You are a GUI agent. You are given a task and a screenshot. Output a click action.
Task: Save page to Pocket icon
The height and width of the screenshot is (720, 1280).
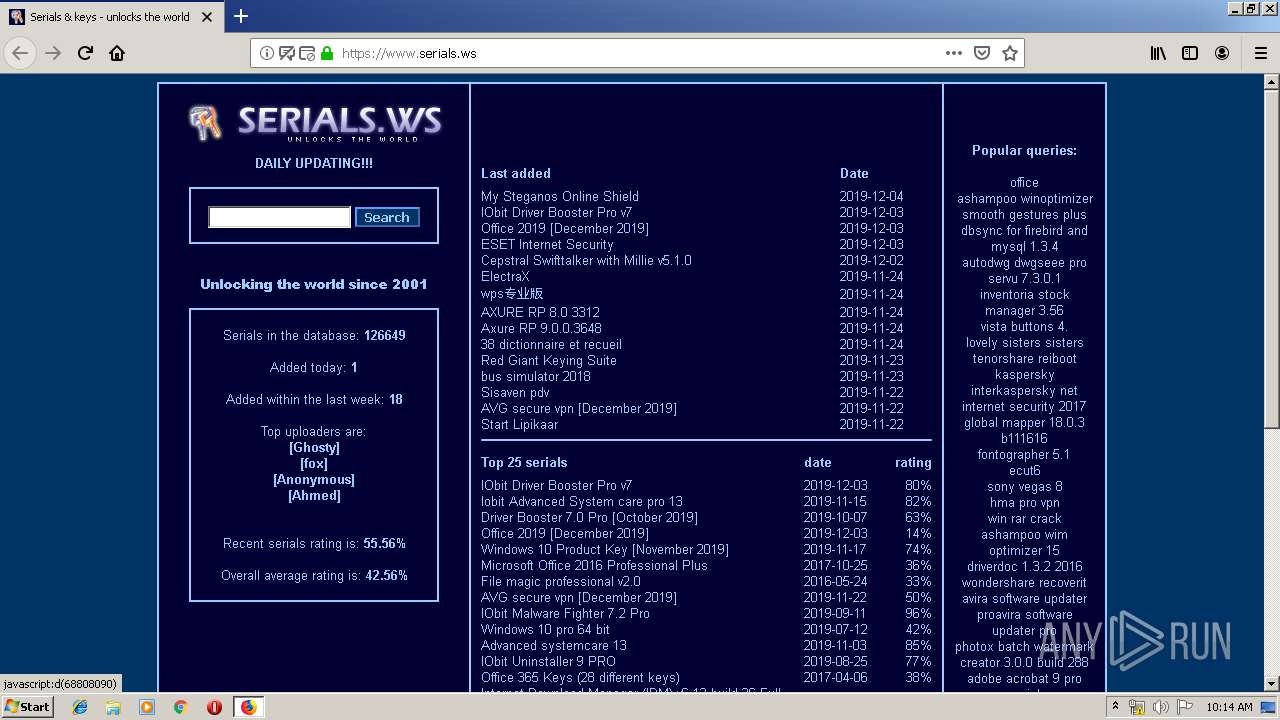[x=982, y=53]
